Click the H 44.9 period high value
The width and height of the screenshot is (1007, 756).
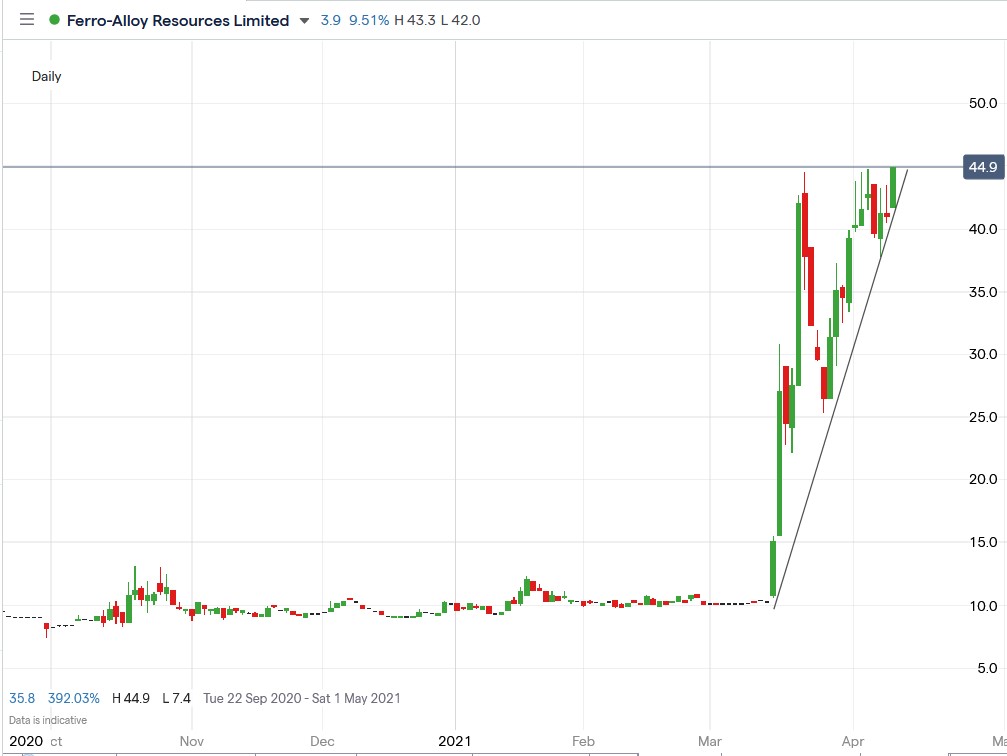tap(131, 698)
